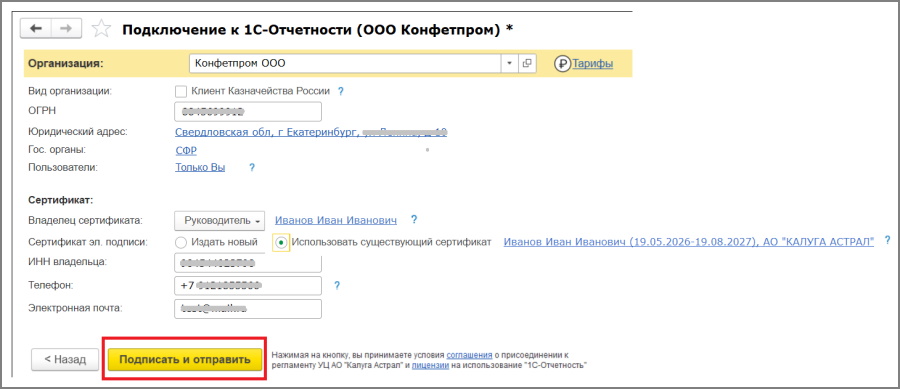The image size is (900, 389).
Task: Click the ruble icon next to Тарифы
Action: click(x=562, y=64)
